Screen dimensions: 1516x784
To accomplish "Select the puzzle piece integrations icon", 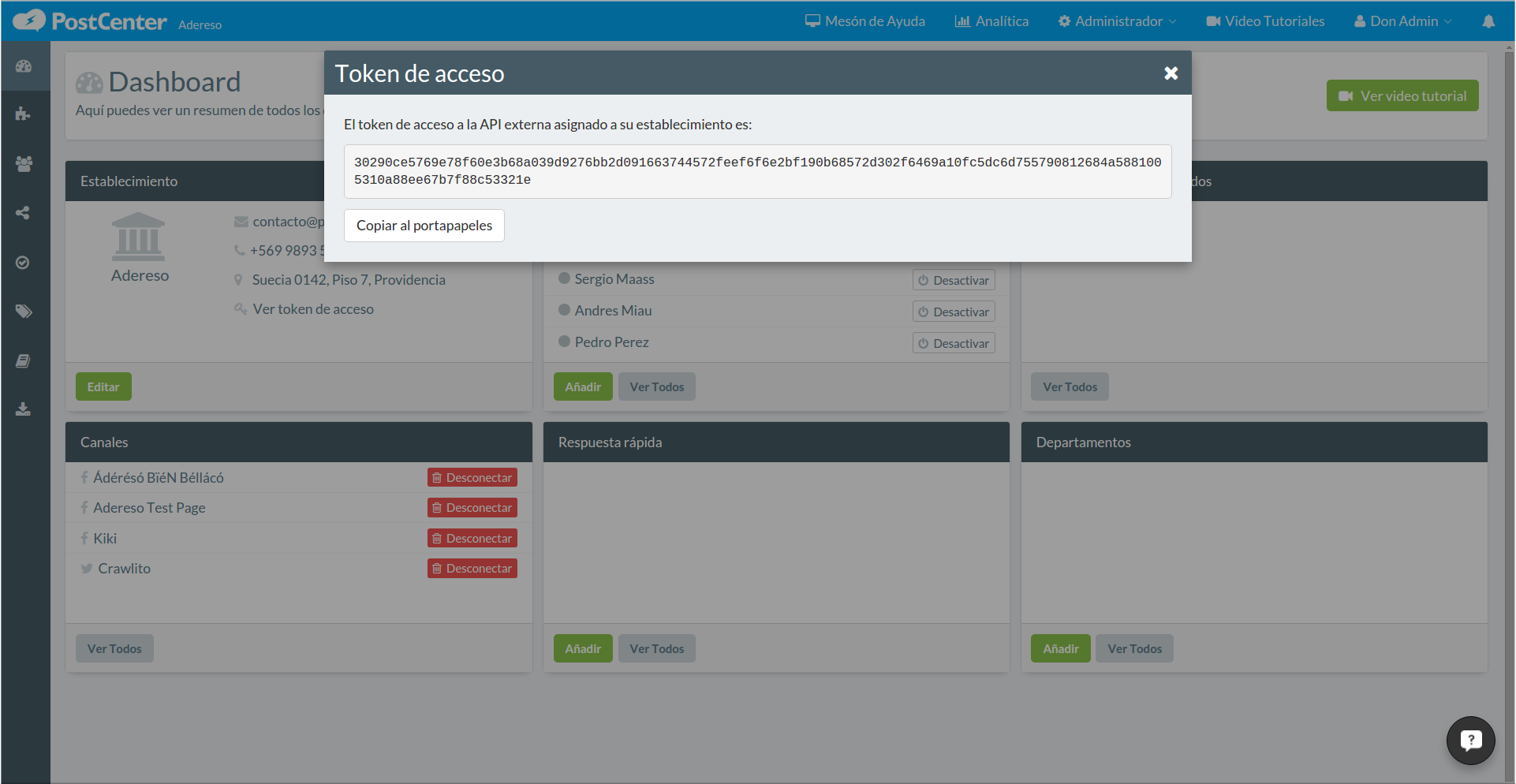I will [x=24, y=114].
